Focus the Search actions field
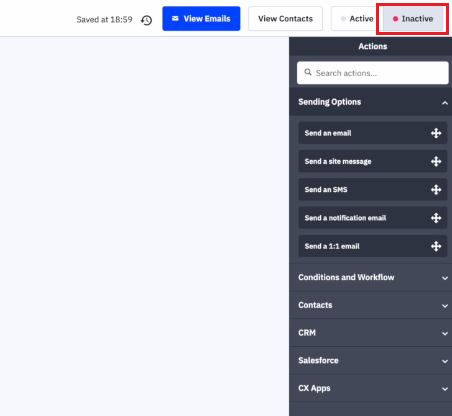The height and width of the screenshot is (416, 452). click(x=373, y=73)
